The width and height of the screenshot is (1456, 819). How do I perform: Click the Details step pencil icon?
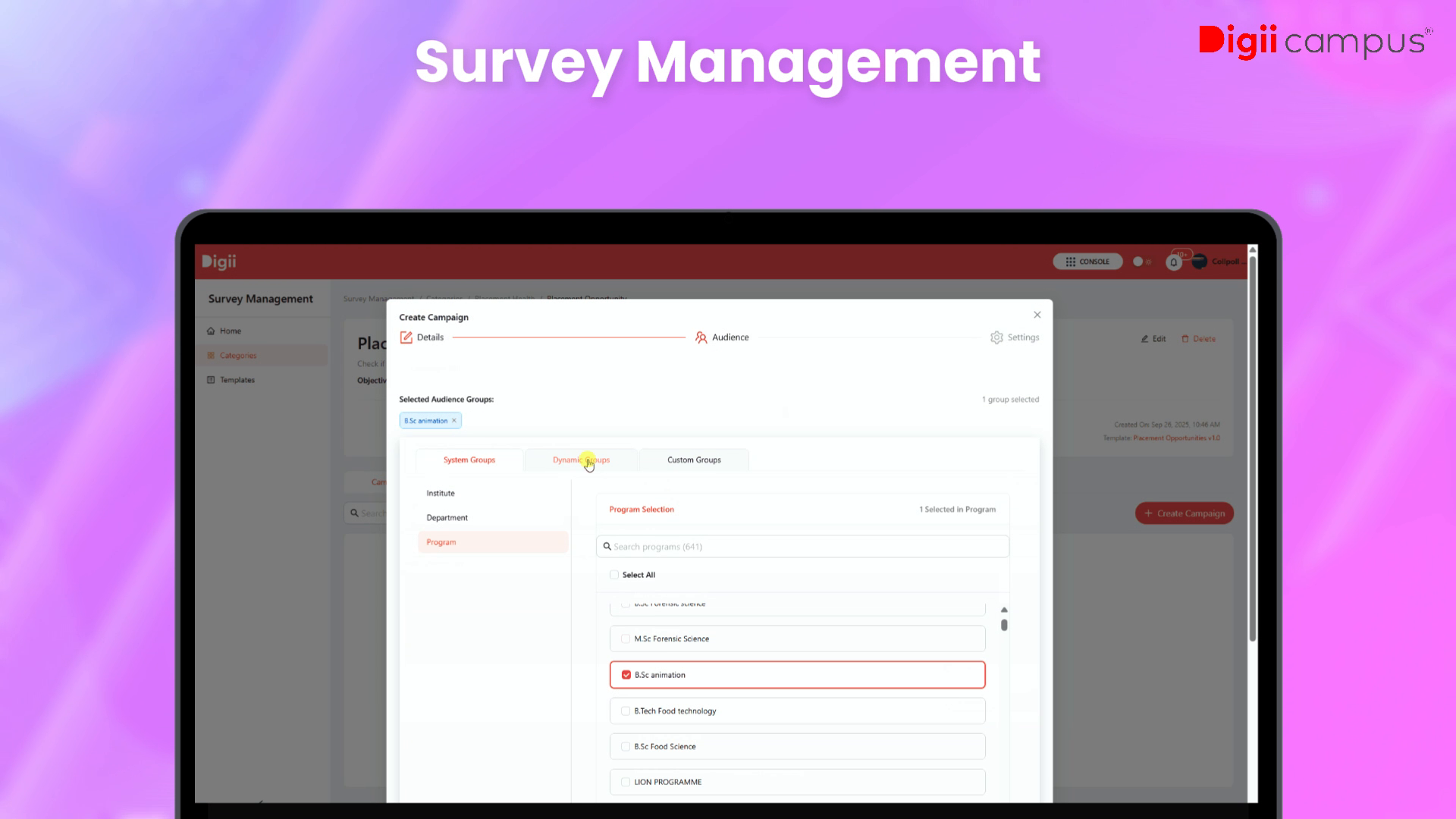click(406, 337)
